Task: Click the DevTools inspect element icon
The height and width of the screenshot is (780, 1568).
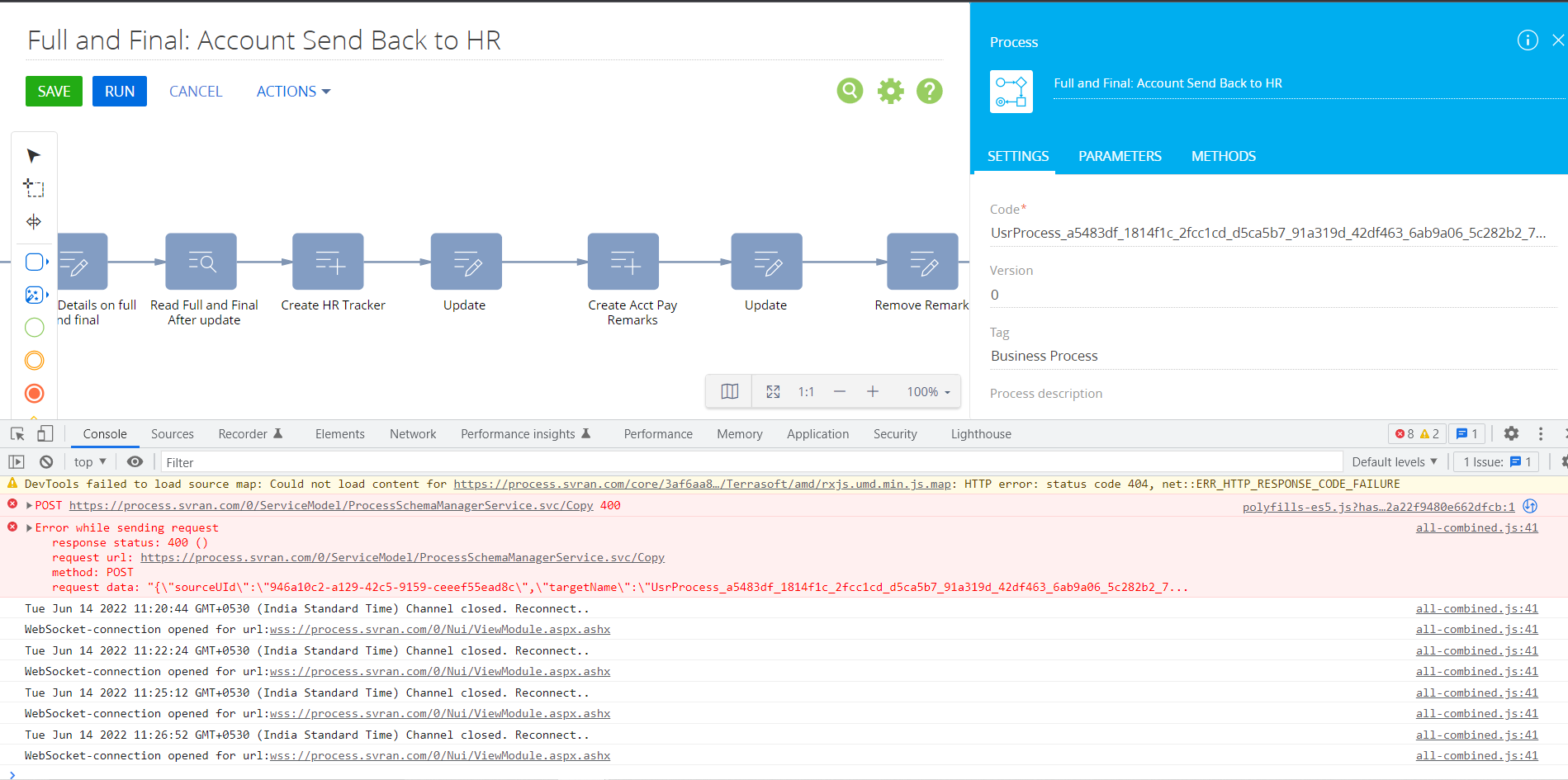Action: click(x=17, y=433)
